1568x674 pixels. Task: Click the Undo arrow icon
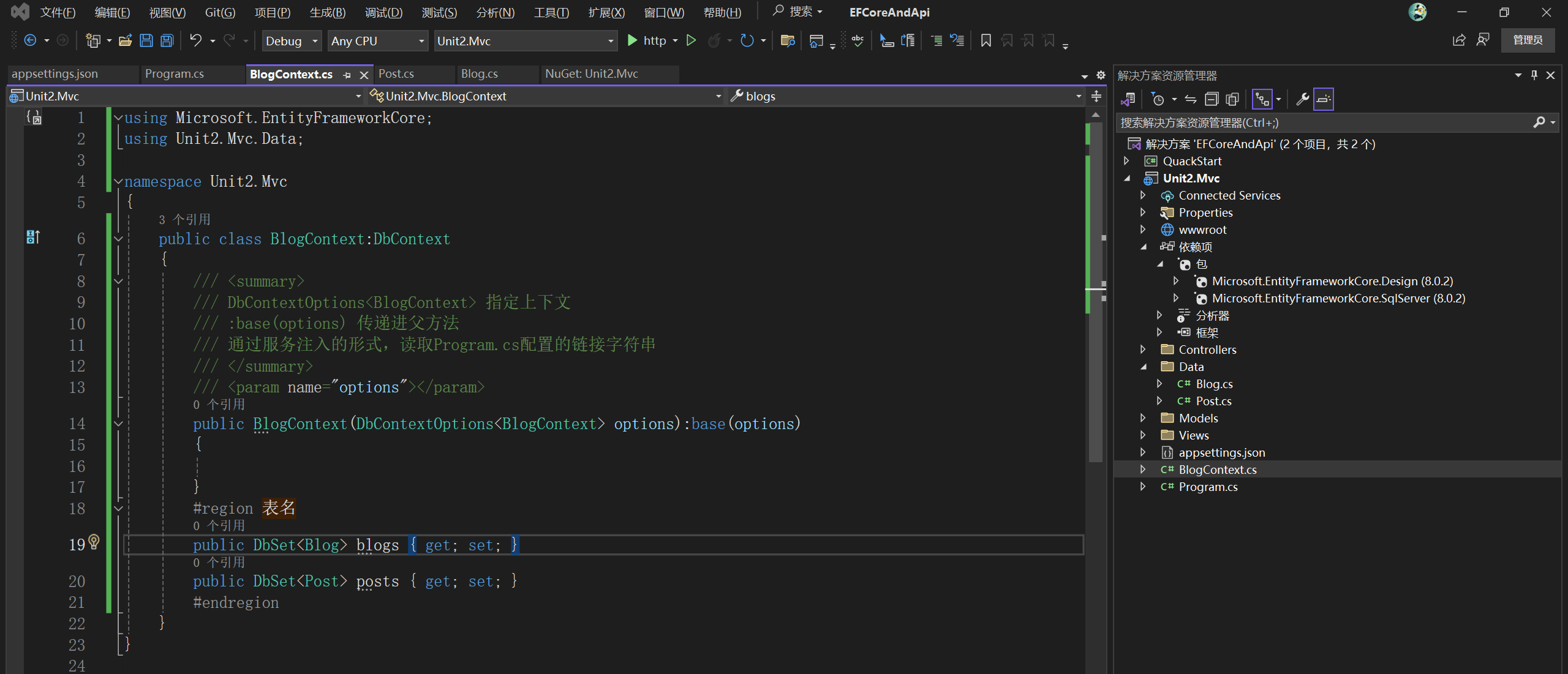click(x=195, y=41)
